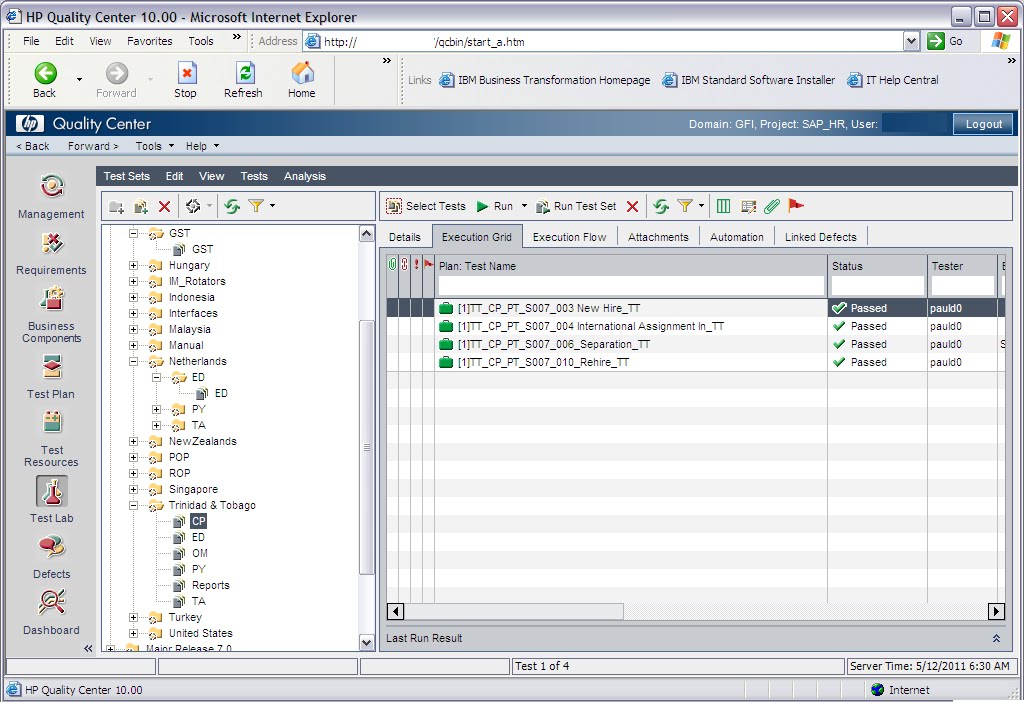Click the Select Tests button
Screen dimensions: 1024x702
[x=426, y=206]
